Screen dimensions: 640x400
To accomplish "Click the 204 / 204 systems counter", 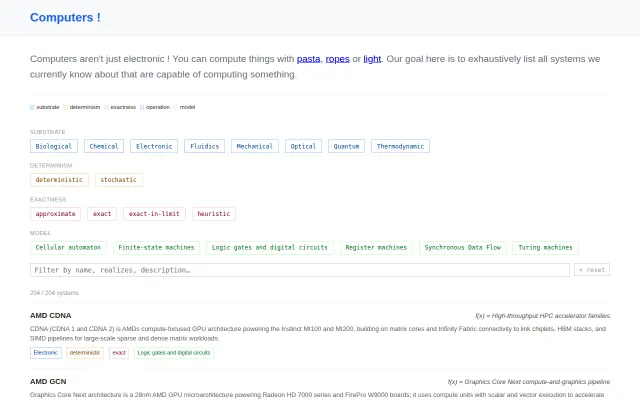I will pyautogui.click(x=54, y=293).
